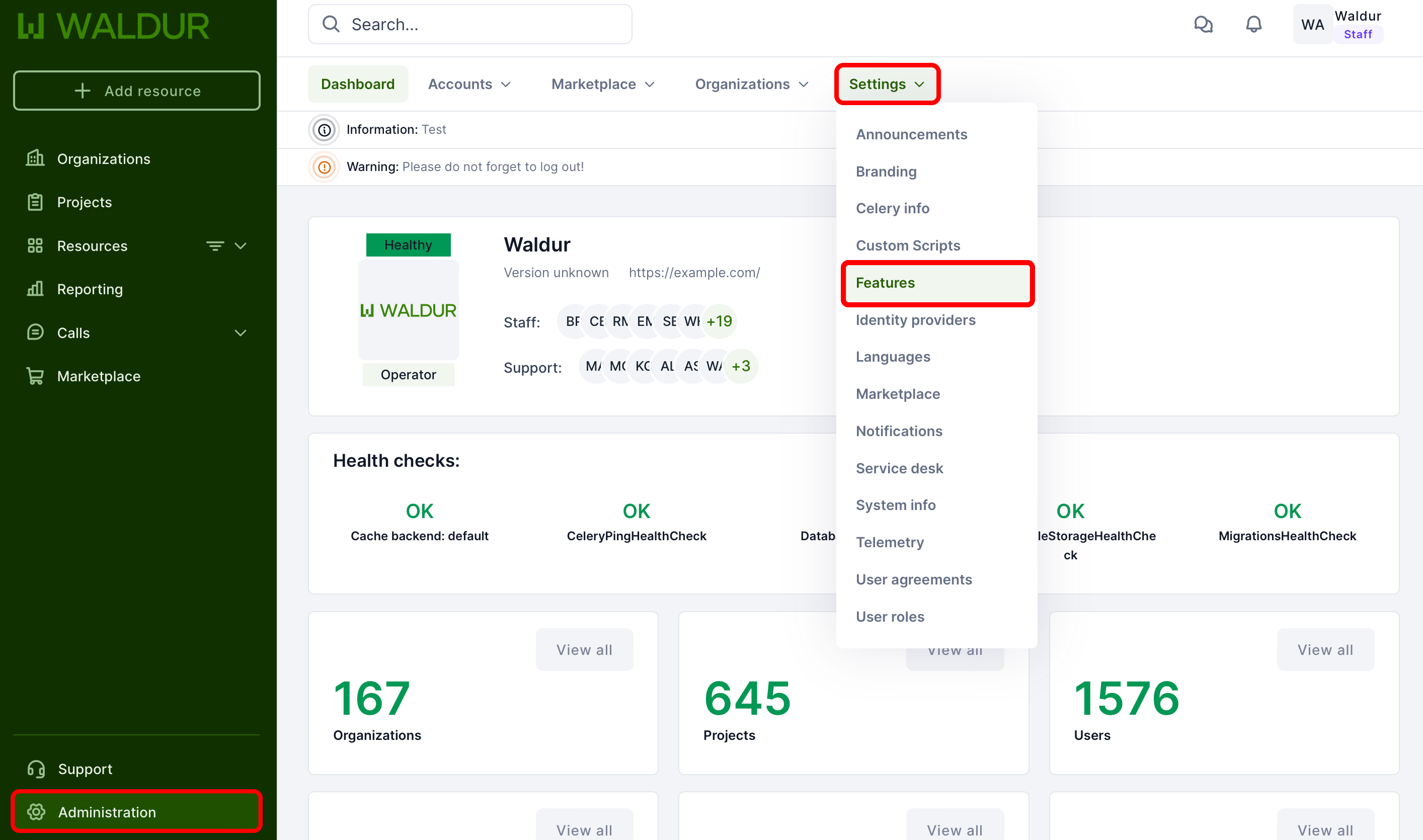Click the Add resource button

coord(136,91)
